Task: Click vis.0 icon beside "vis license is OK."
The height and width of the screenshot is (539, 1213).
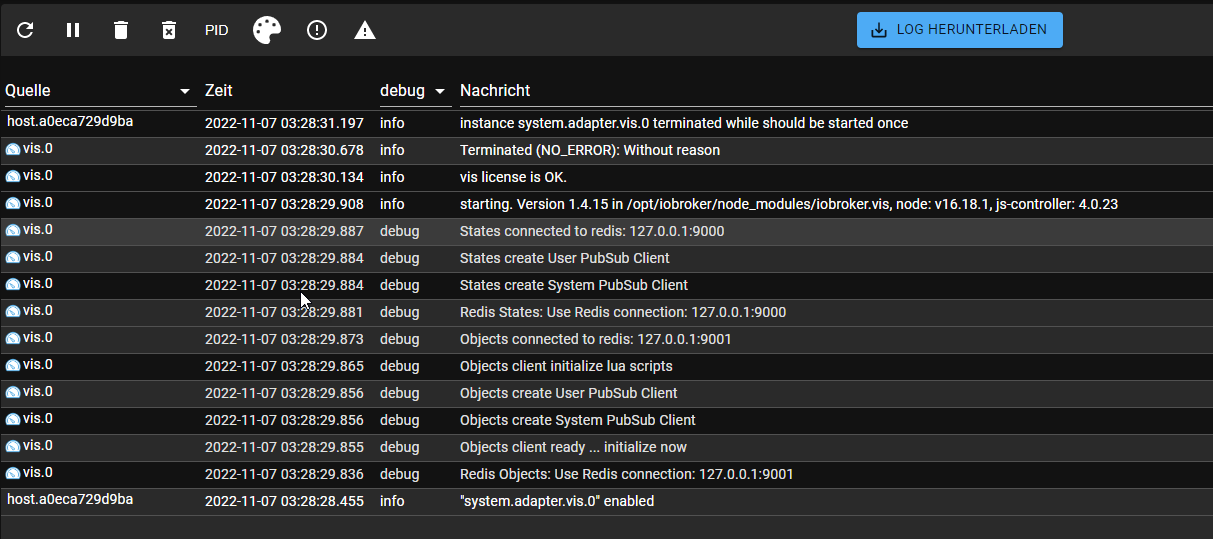Action: (x=13, y=176)
